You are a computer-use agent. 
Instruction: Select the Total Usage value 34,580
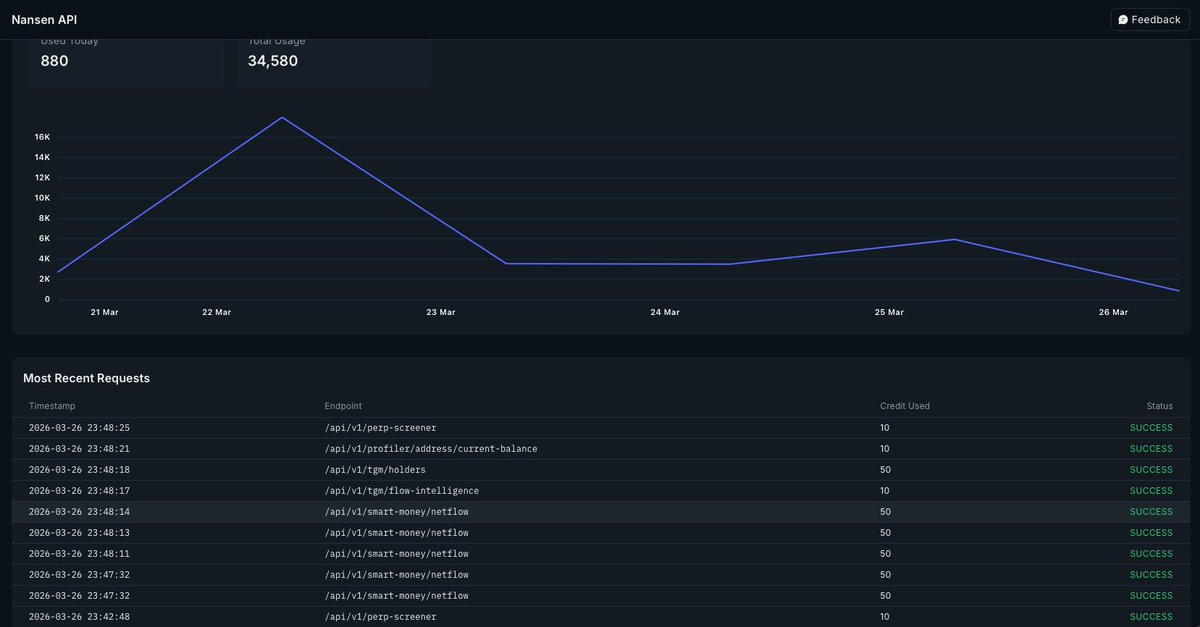tap(273, 61)
